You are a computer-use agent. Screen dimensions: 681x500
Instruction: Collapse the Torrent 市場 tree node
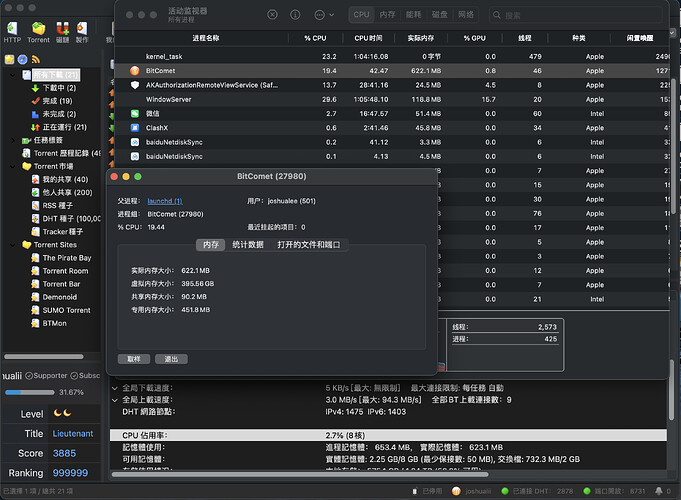[13, 166]
